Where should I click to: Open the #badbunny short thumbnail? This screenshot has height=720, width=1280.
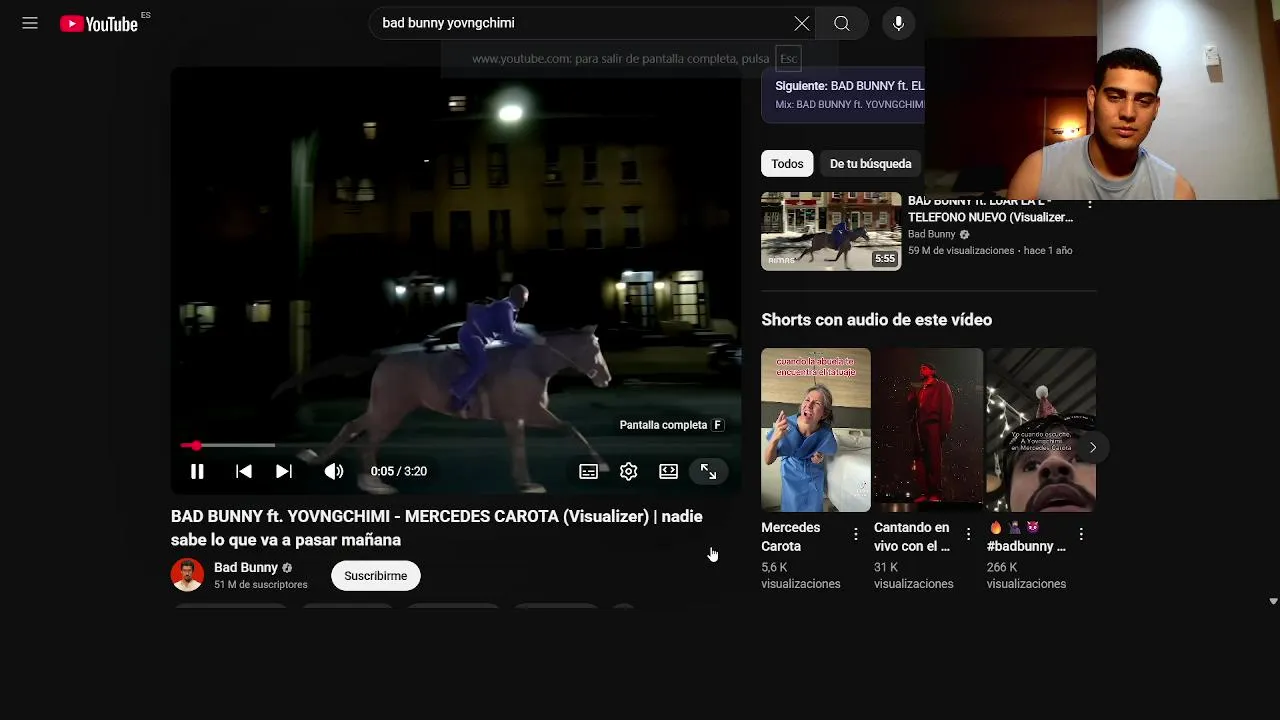[x=1041, y=430]
